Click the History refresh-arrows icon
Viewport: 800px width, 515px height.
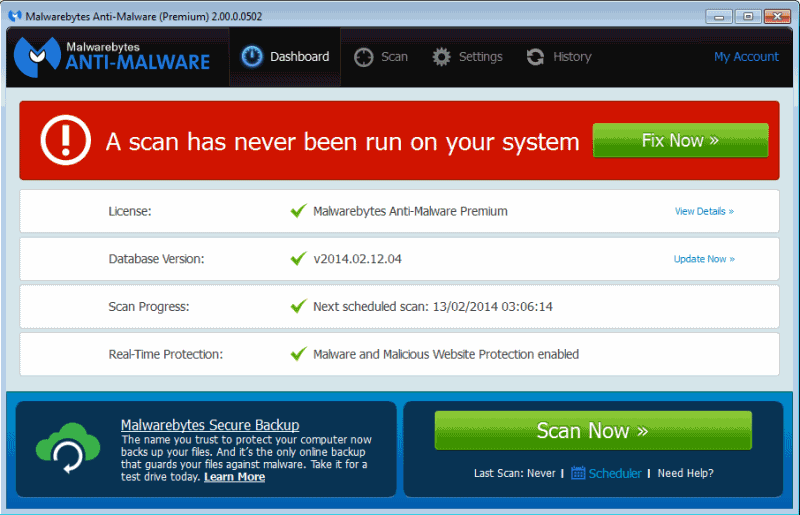pos(535,57)
